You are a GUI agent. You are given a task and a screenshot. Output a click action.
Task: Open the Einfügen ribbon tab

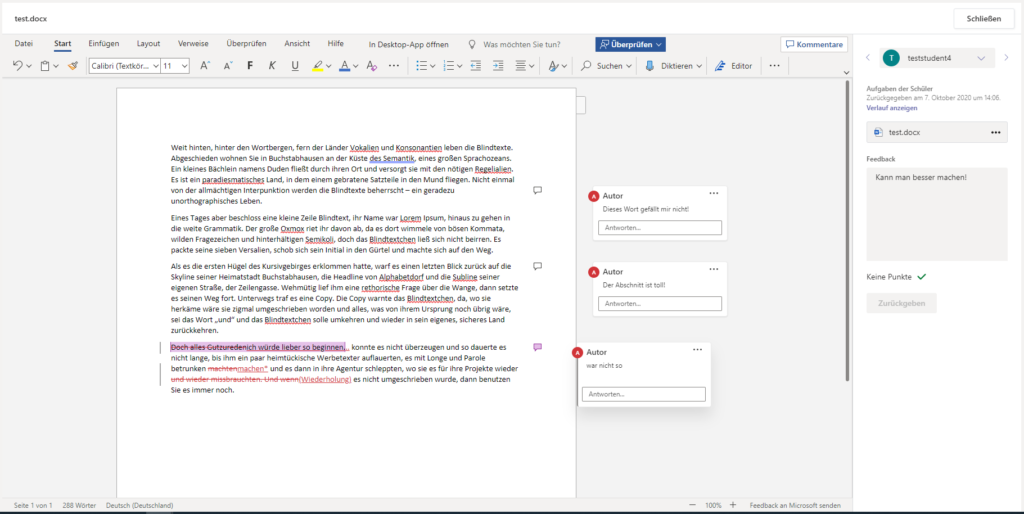(x=104, y=44)
